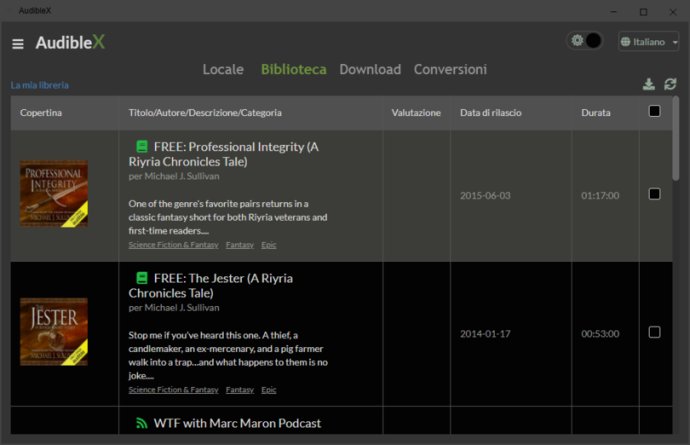The height and width of the screenshot is (445, 690).
Task: Click the globe language icon
Action: [625, 42]
